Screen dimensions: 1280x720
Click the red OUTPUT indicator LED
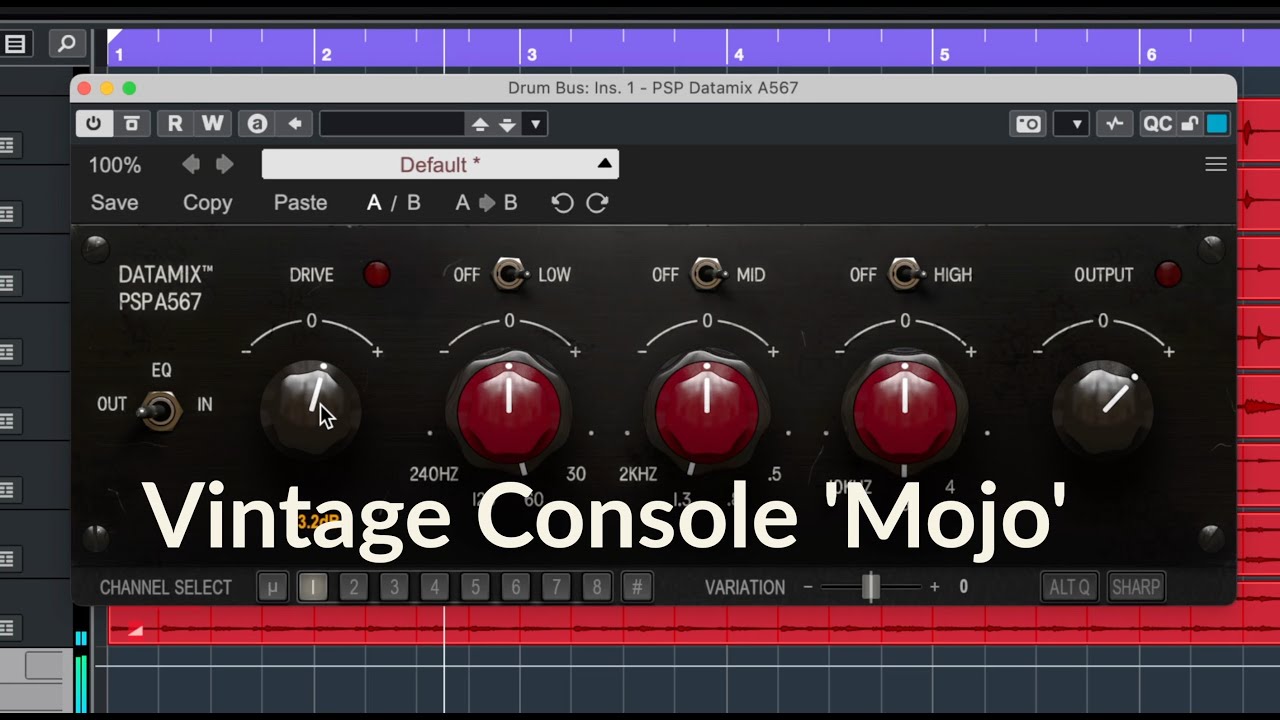point(1168,274)
